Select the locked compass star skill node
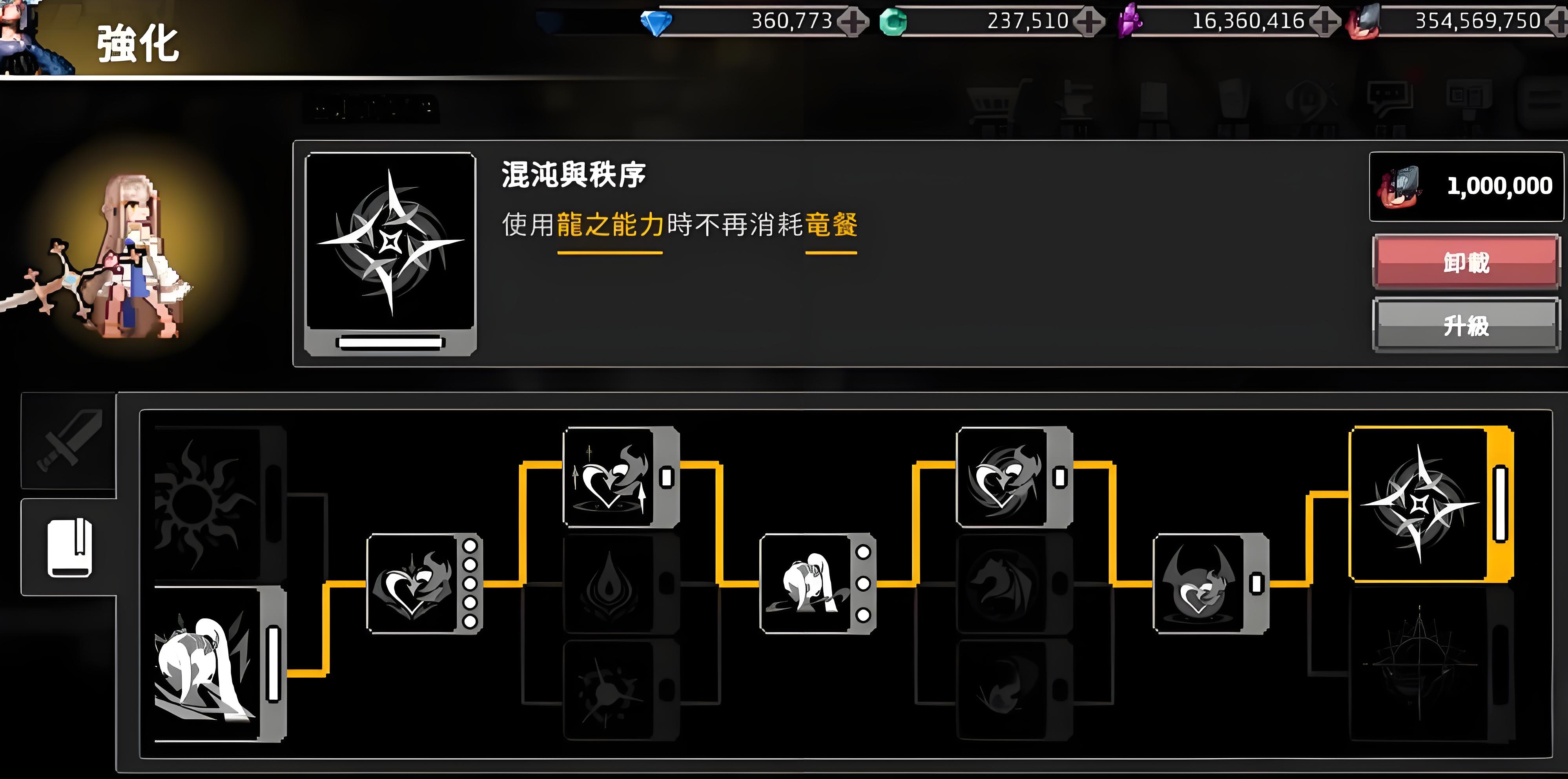 1430,664
